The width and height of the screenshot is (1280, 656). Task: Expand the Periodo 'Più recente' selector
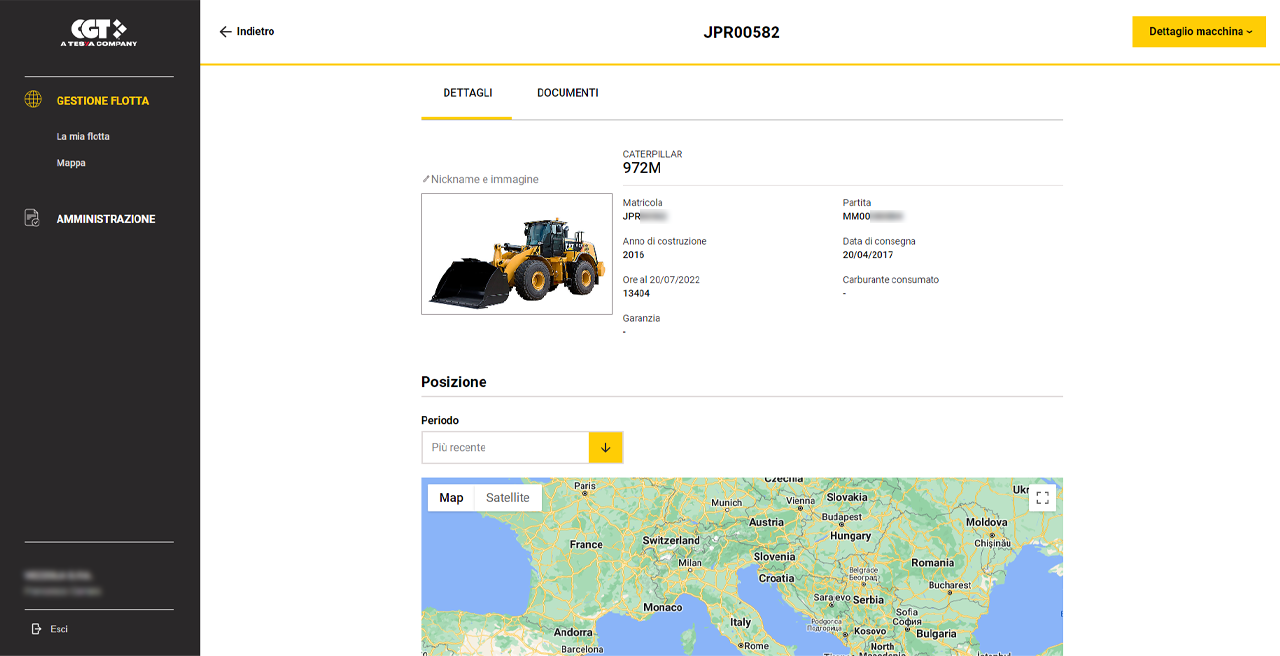click(505, 448)
